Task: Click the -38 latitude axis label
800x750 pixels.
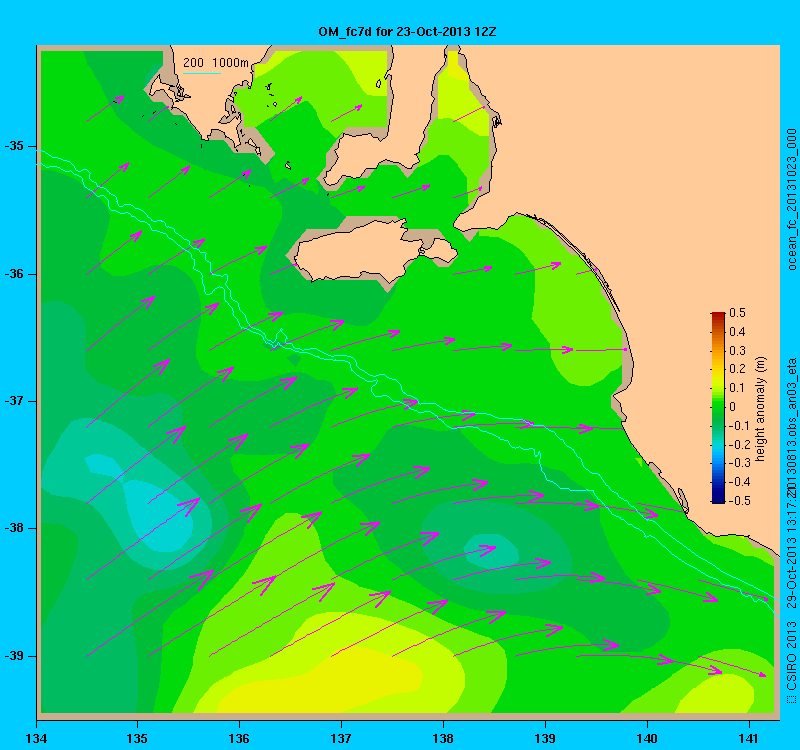Action: [x=14, y=528]
